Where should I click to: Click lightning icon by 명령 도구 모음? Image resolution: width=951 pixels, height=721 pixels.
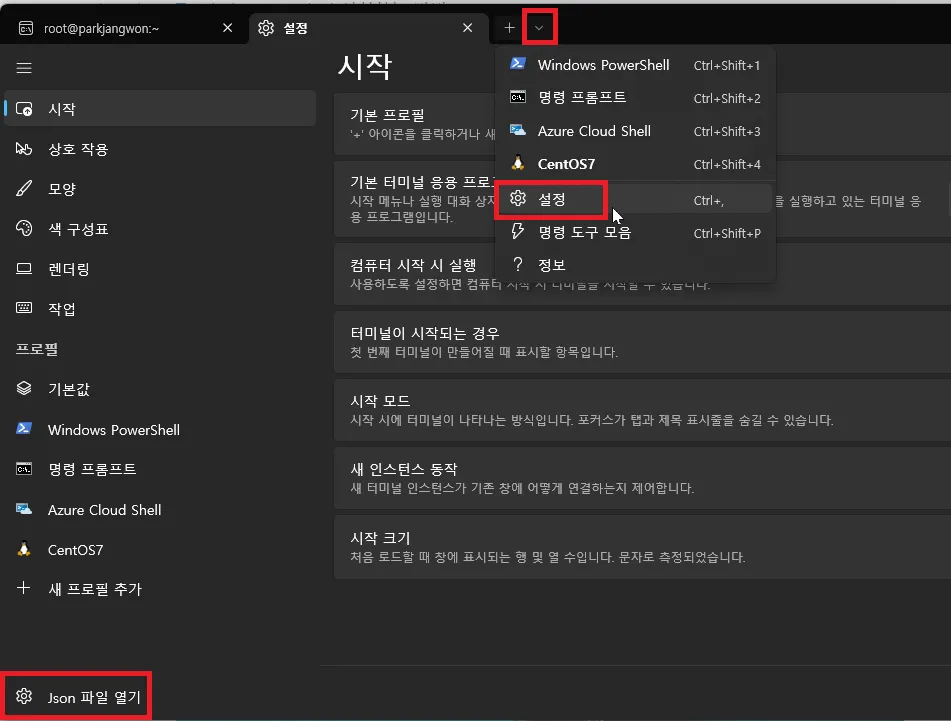(x=517, y=231)
